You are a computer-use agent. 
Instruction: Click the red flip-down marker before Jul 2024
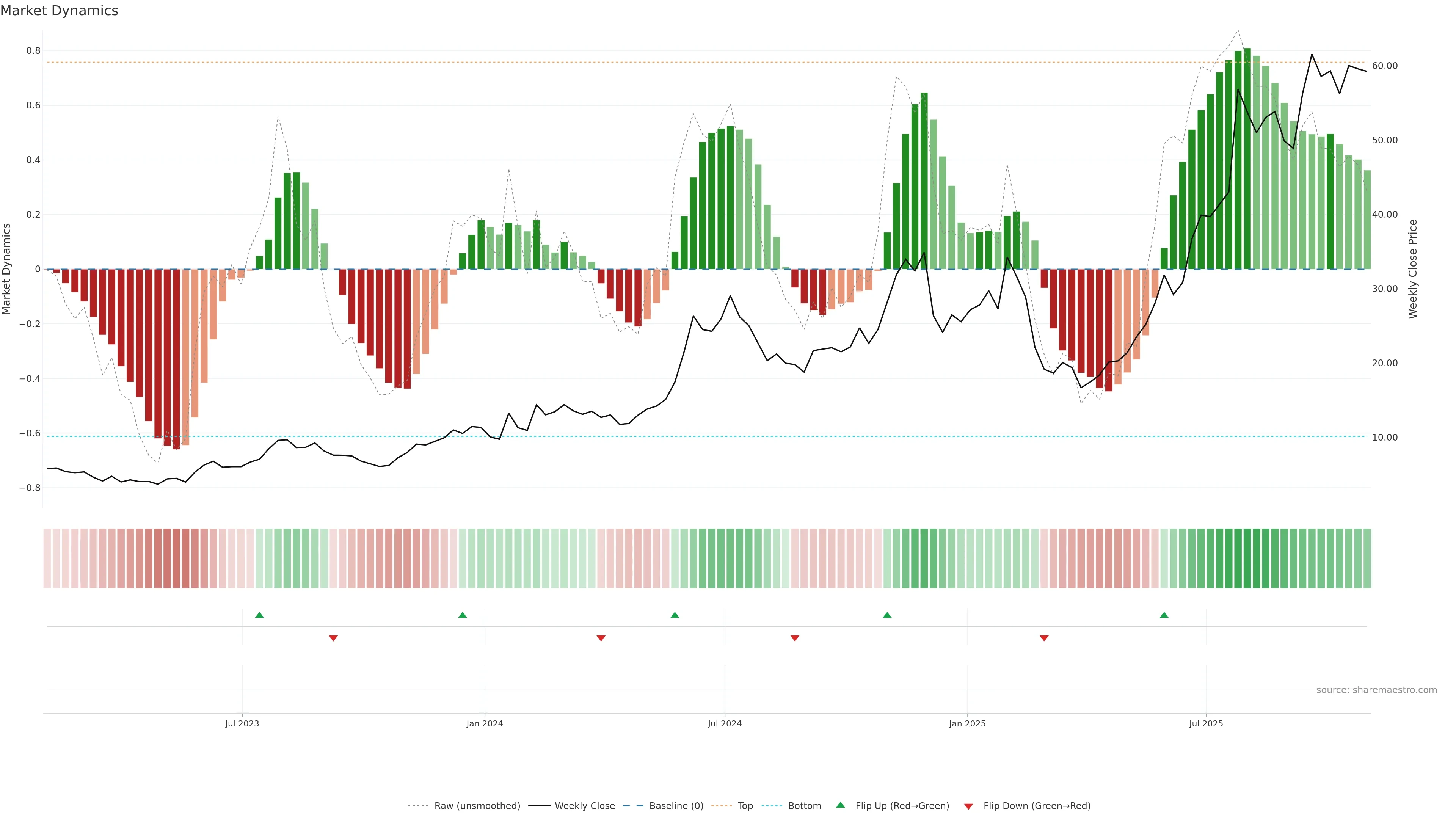[x=601, y=638]
